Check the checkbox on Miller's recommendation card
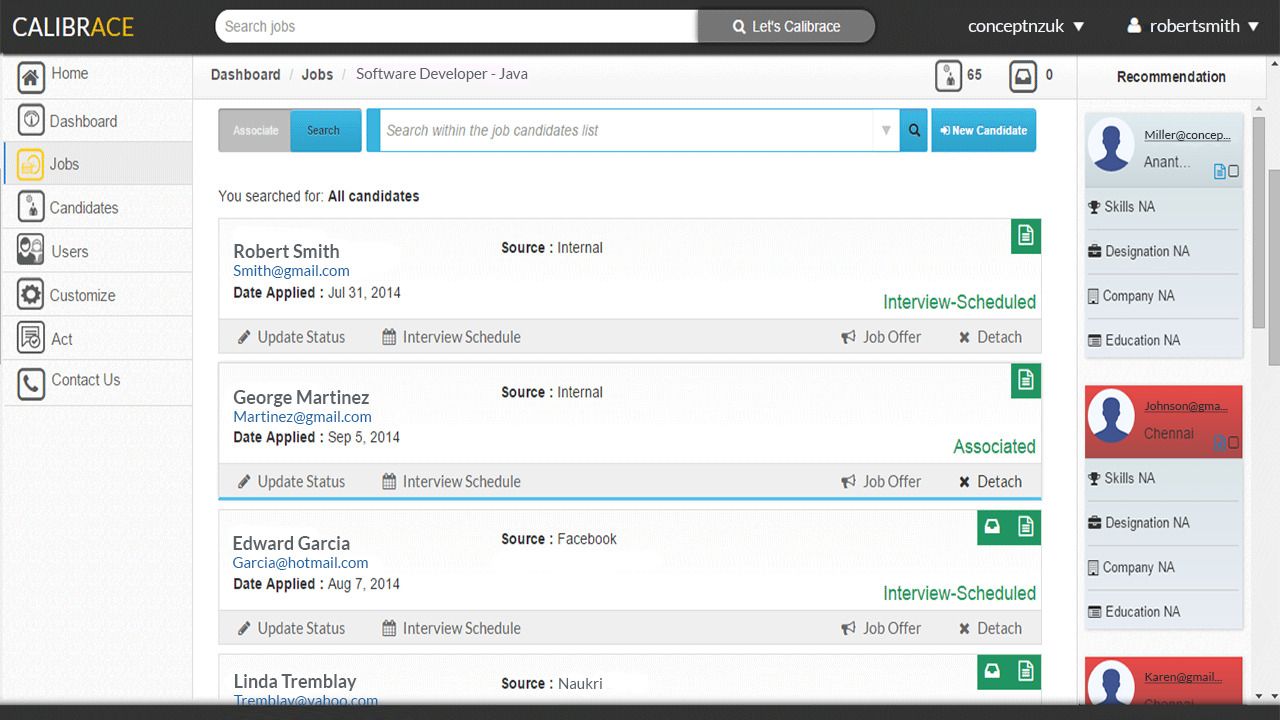The width and height of the screenshot is (1280, 720). click(x=1233, y=171)
